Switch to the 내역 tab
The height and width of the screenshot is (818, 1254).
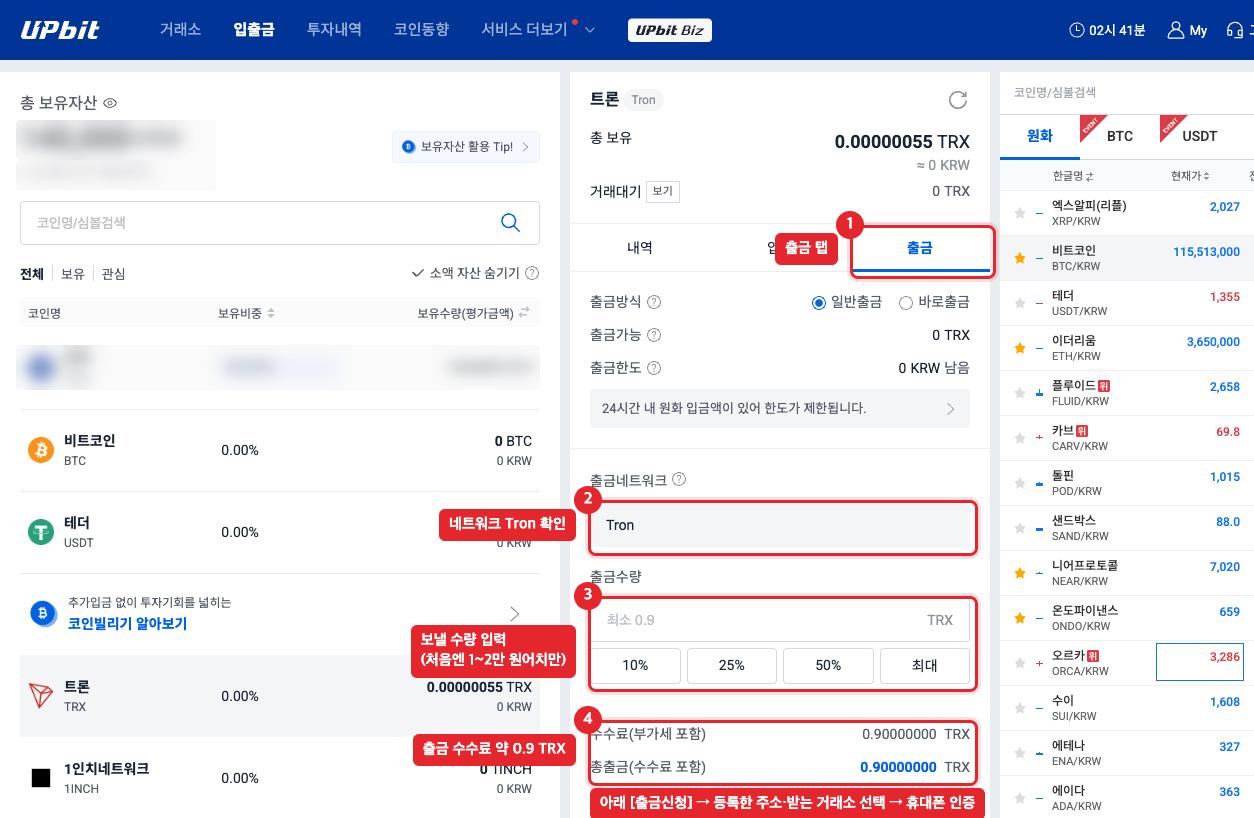(x=640, y=248)
